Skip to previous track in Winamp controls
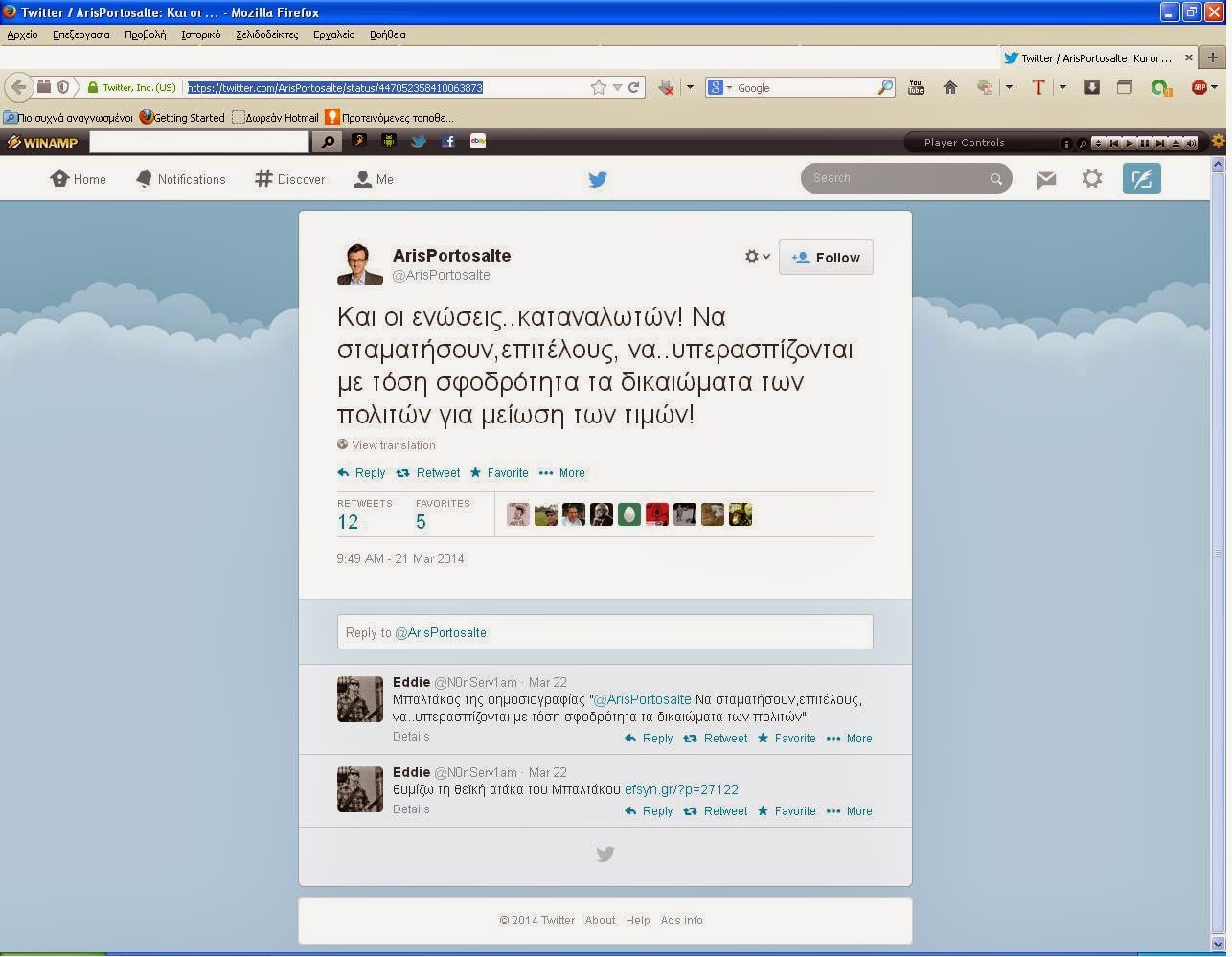1232x957 pixels. (x=1114, y=143)
